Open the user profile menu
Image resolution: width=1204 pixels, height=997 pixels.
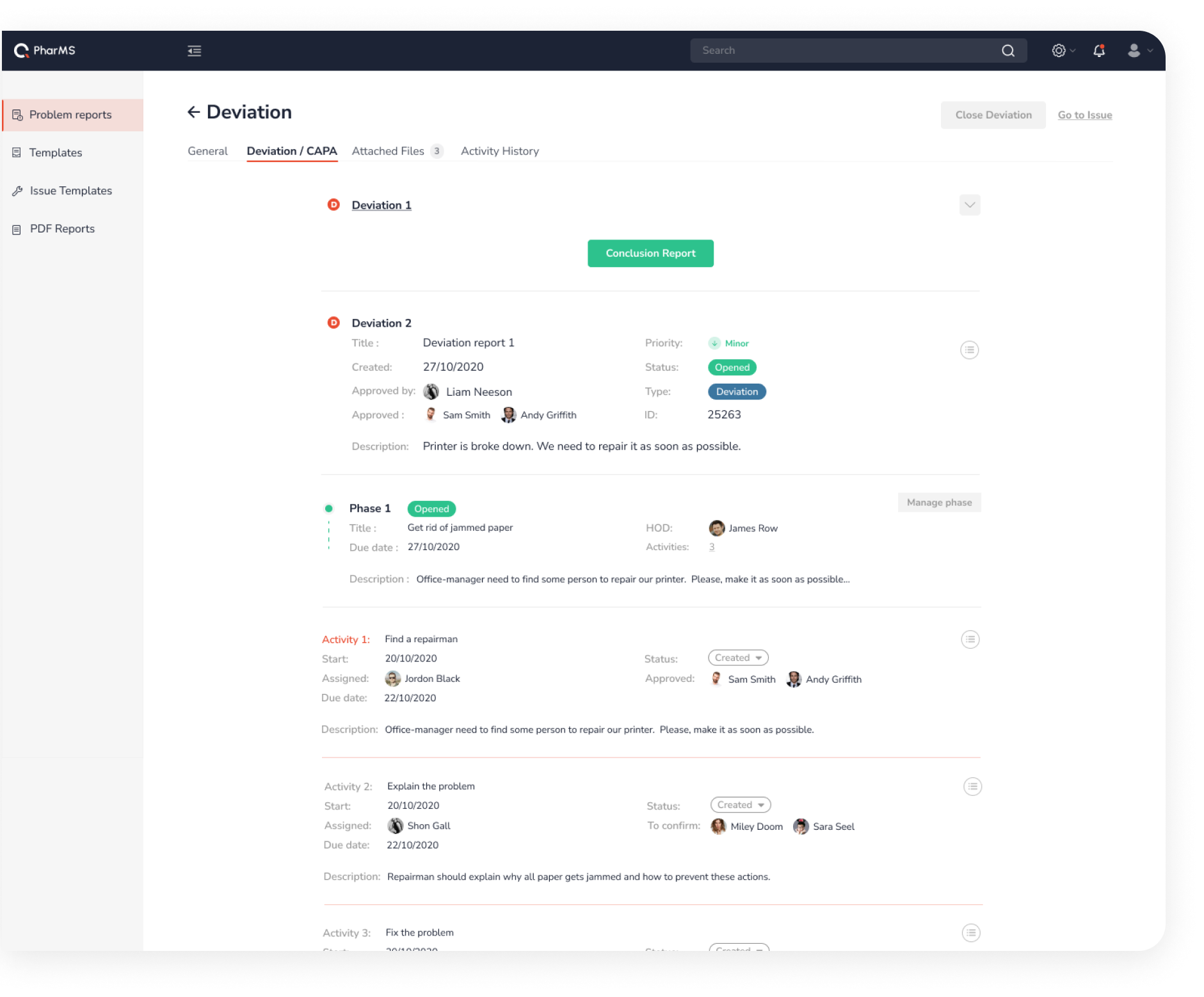1139,51
